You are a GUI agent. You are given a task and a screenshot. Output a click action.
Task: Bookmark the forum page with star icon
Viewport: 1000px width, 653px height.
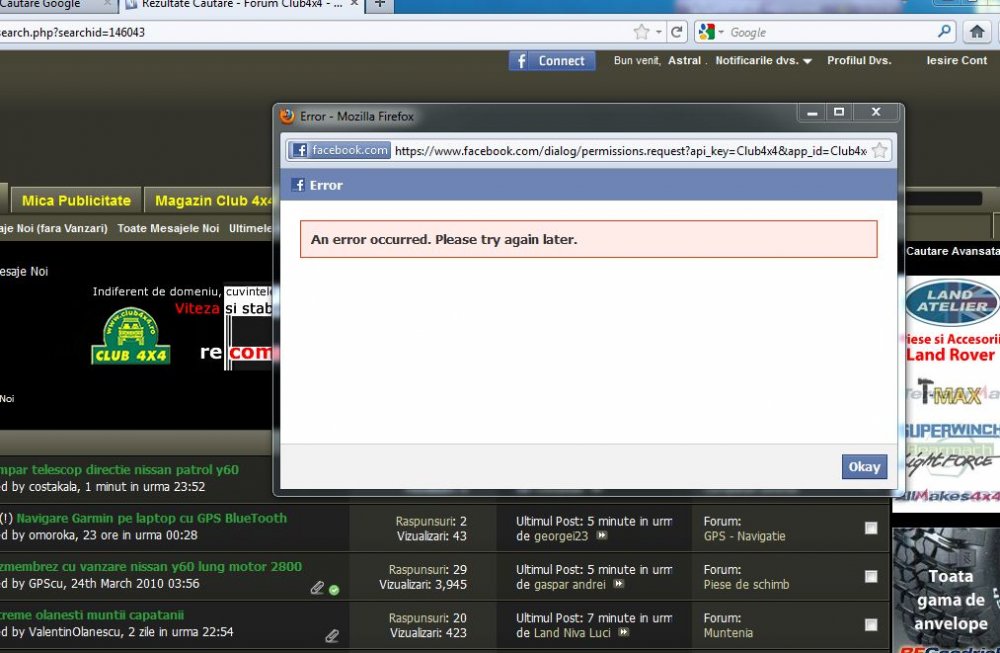(x=641, y=32)
